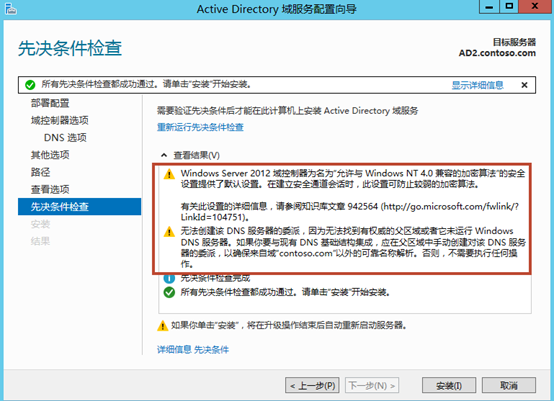Click 如果你单击"安装" restart warning text
The width and height of the screenshot is (554, 401).
pos(289,325)
